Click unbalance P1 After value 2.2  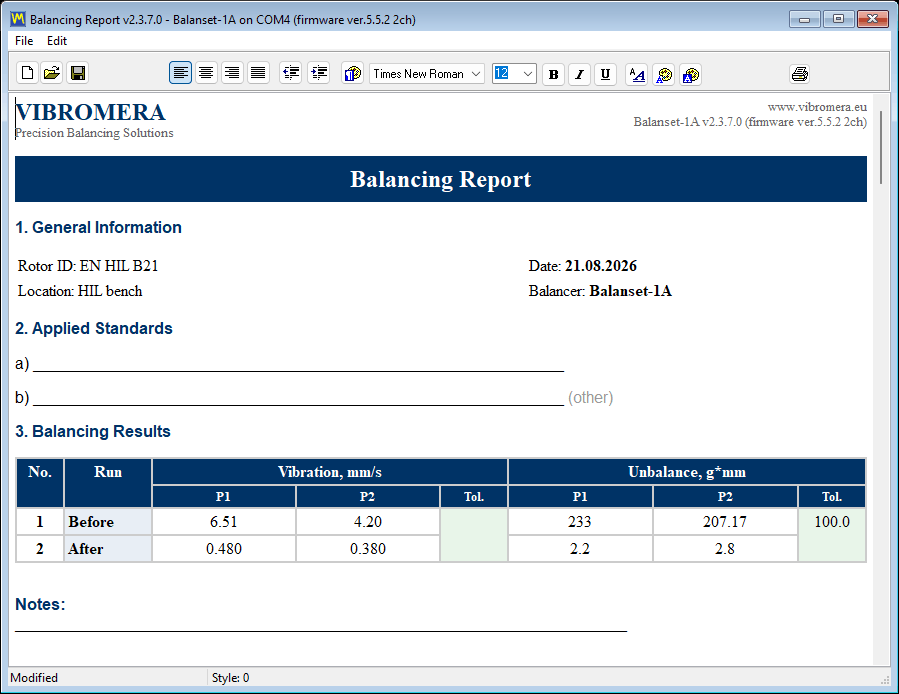tap(580, 549)
